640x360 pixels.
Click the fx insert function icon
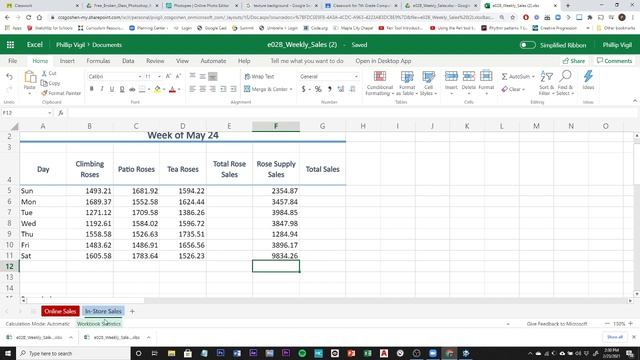(61, 113)
